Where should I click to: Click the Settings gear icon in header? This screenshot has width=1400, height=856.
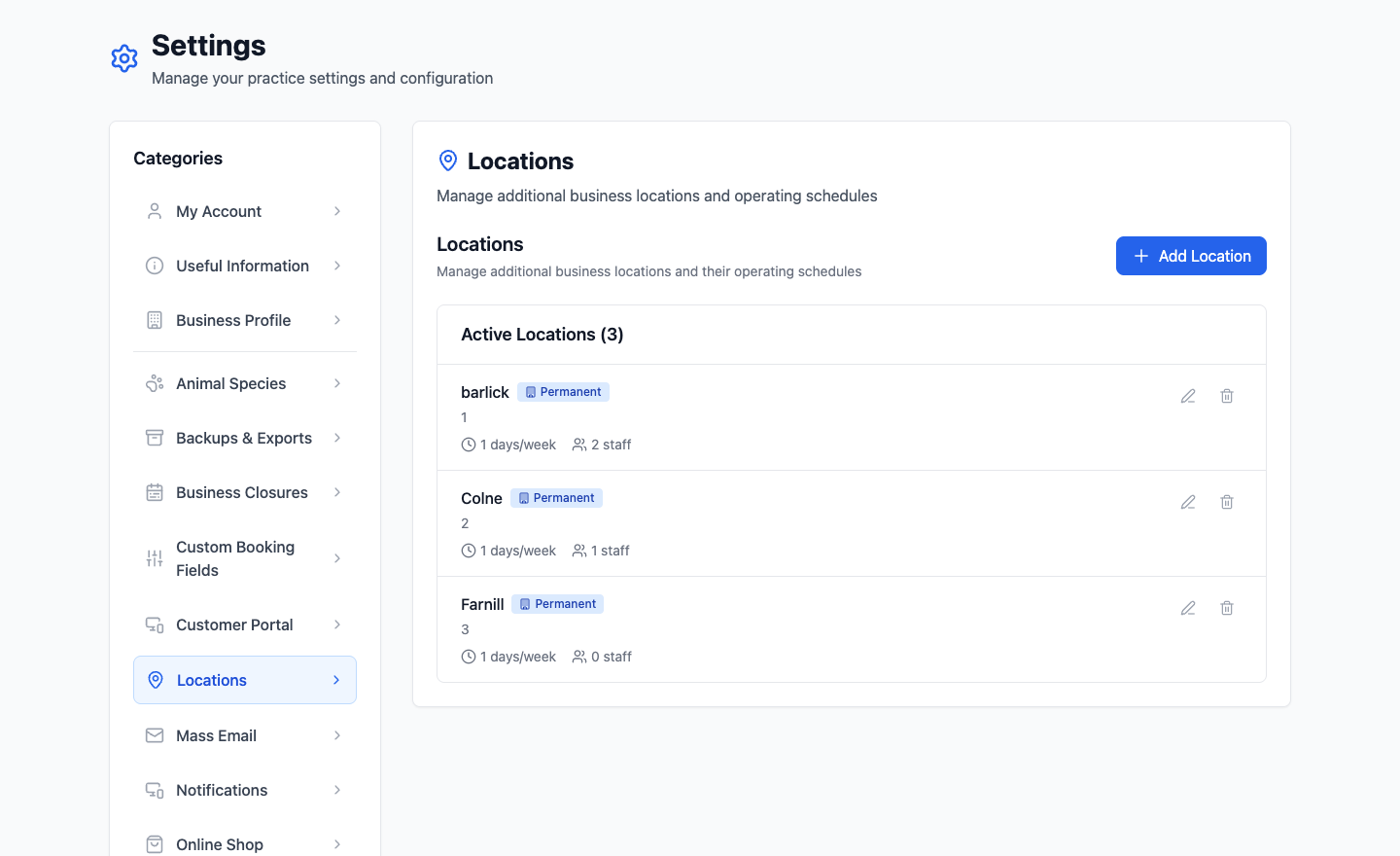[x=124, y=58]
